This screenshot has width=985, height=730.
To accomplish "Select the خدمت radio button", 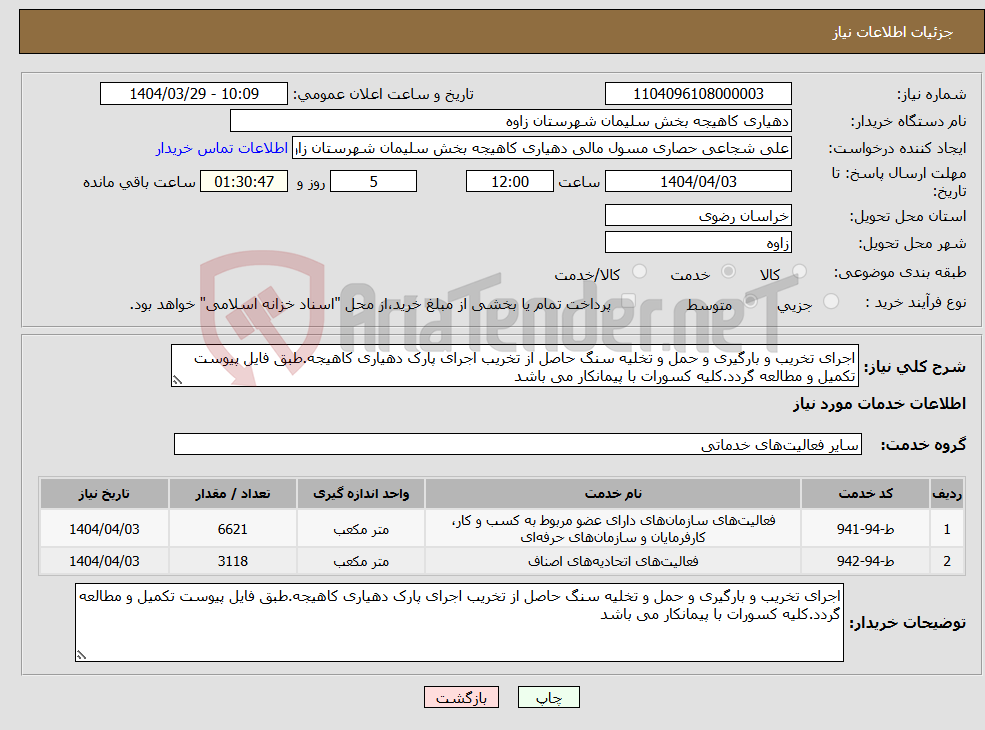I will [x=728, y=271].
